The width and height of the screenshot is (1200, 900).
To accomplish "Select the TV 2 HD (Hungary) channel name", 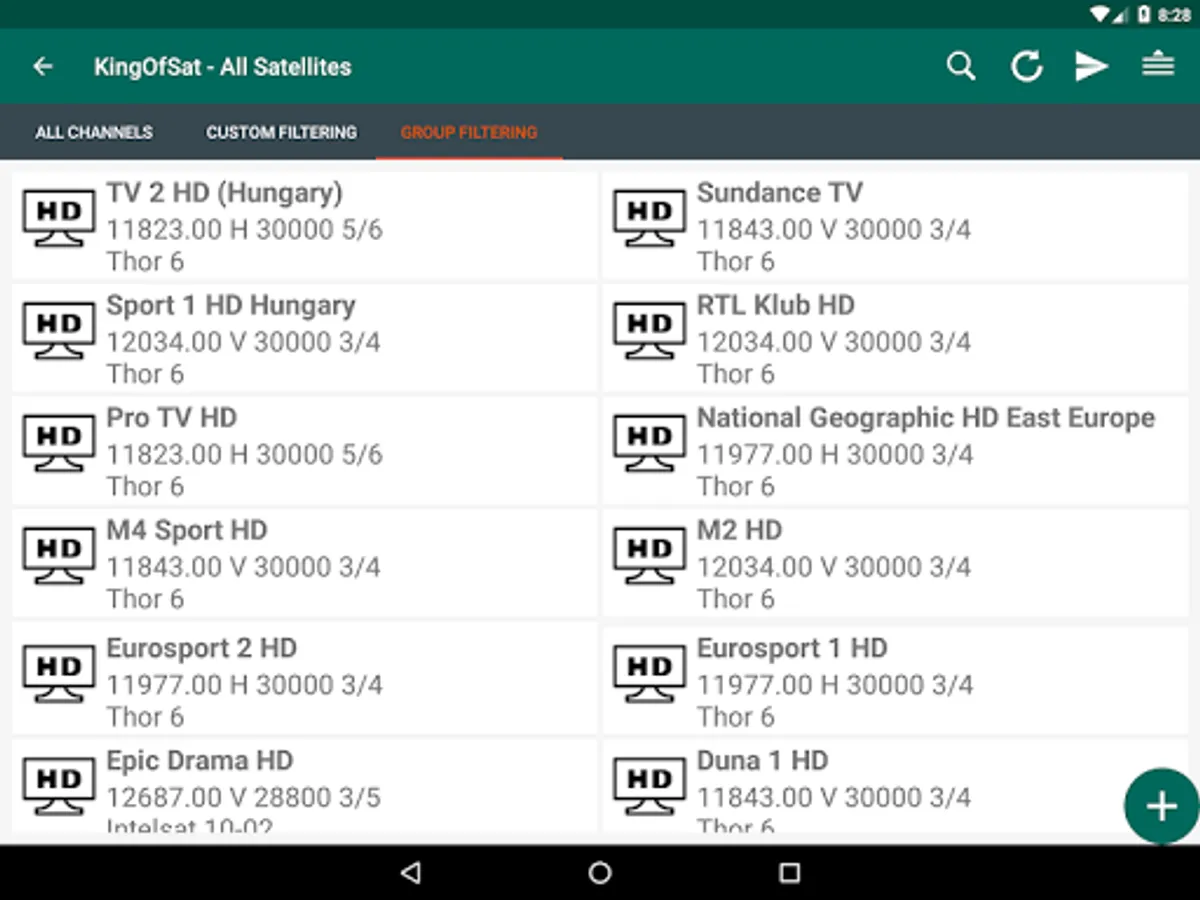I will point(225,192).
